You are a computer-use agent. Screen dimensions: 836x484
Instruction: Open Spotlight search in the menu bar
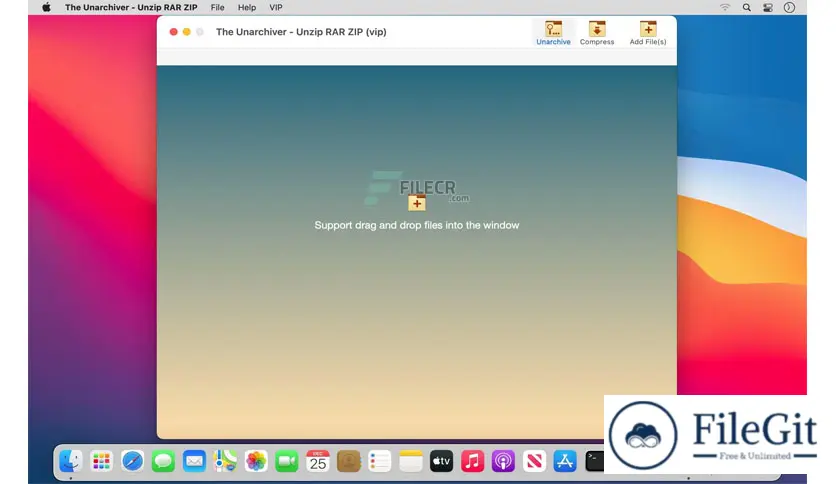point(746,7)
